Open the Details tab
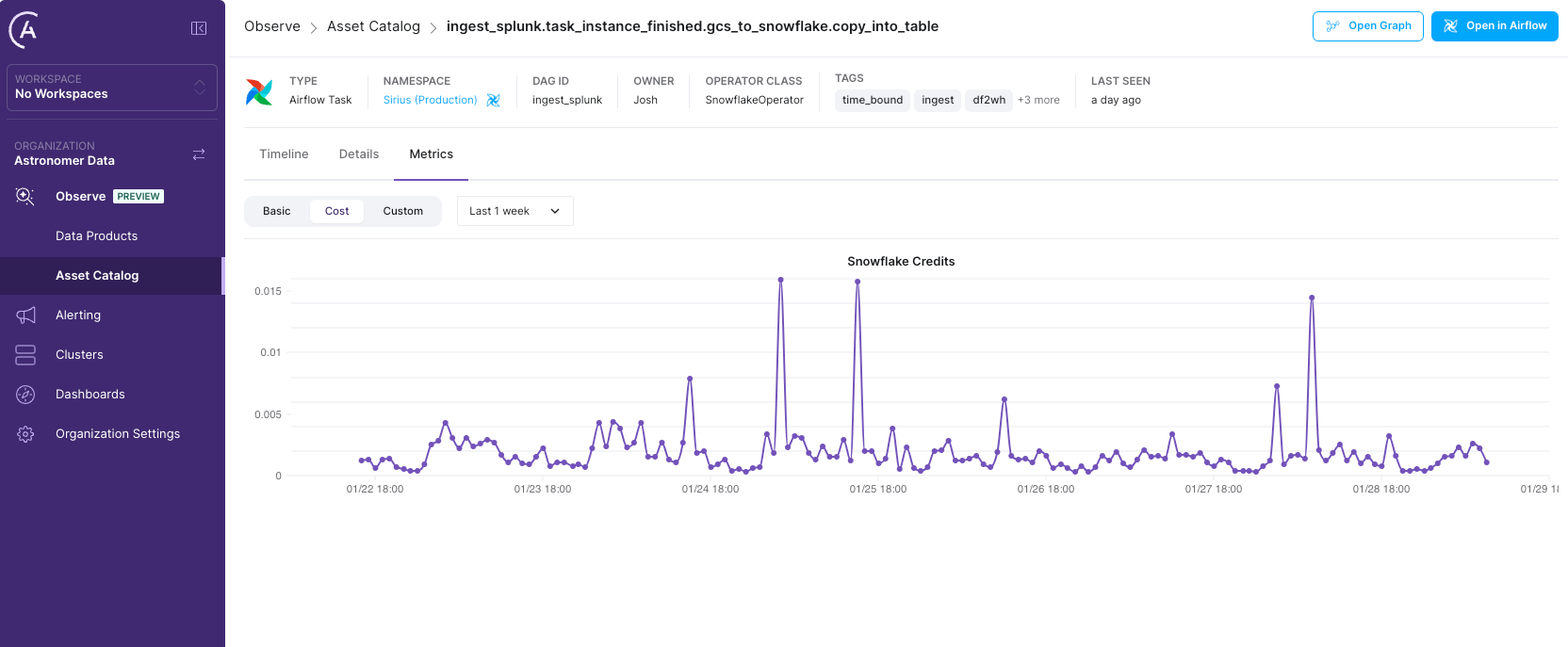Viewport: 1568px width, 647px height. coord(359,154)
